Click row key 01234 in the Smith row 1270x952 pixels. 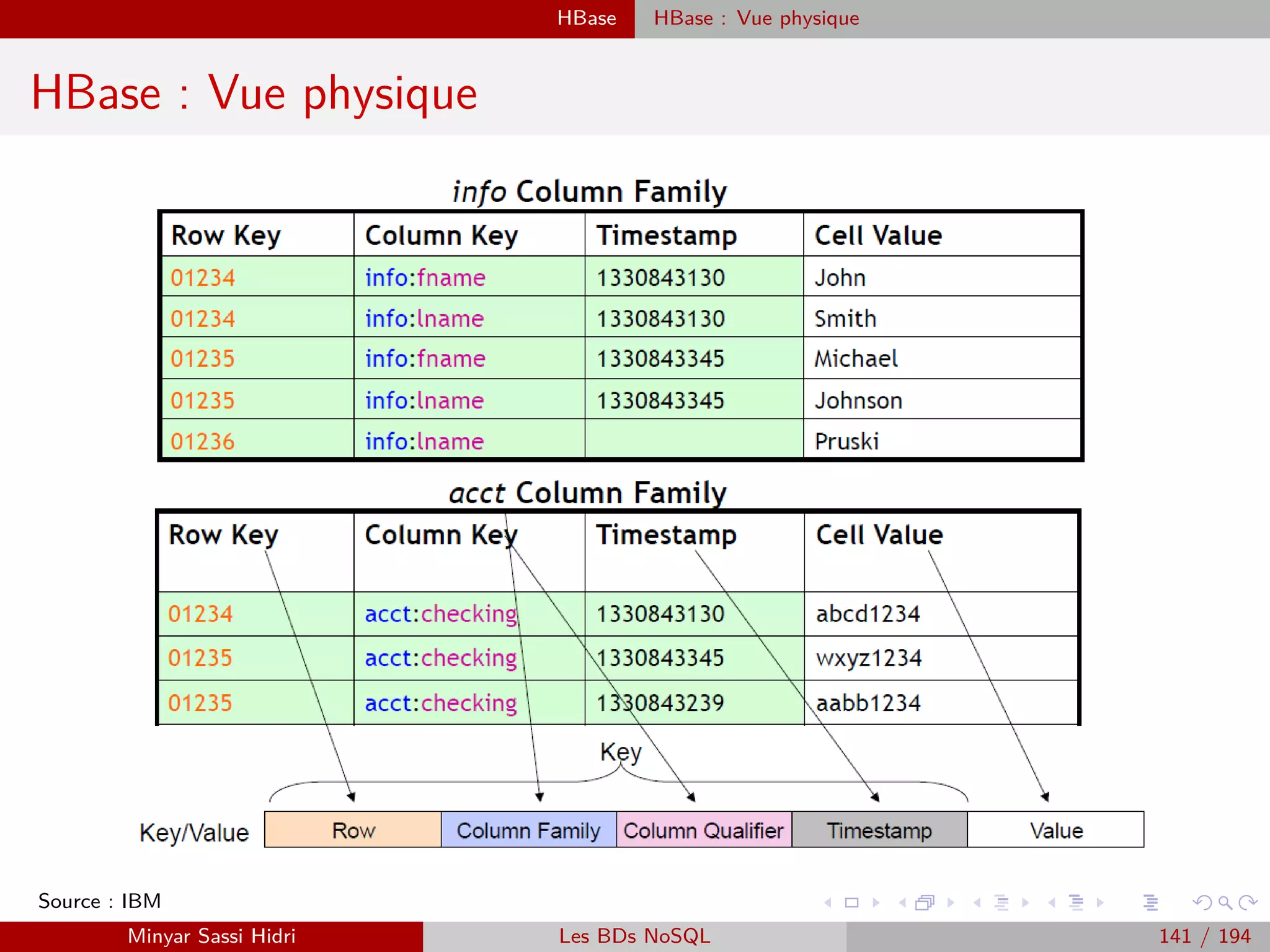[203, 319]
